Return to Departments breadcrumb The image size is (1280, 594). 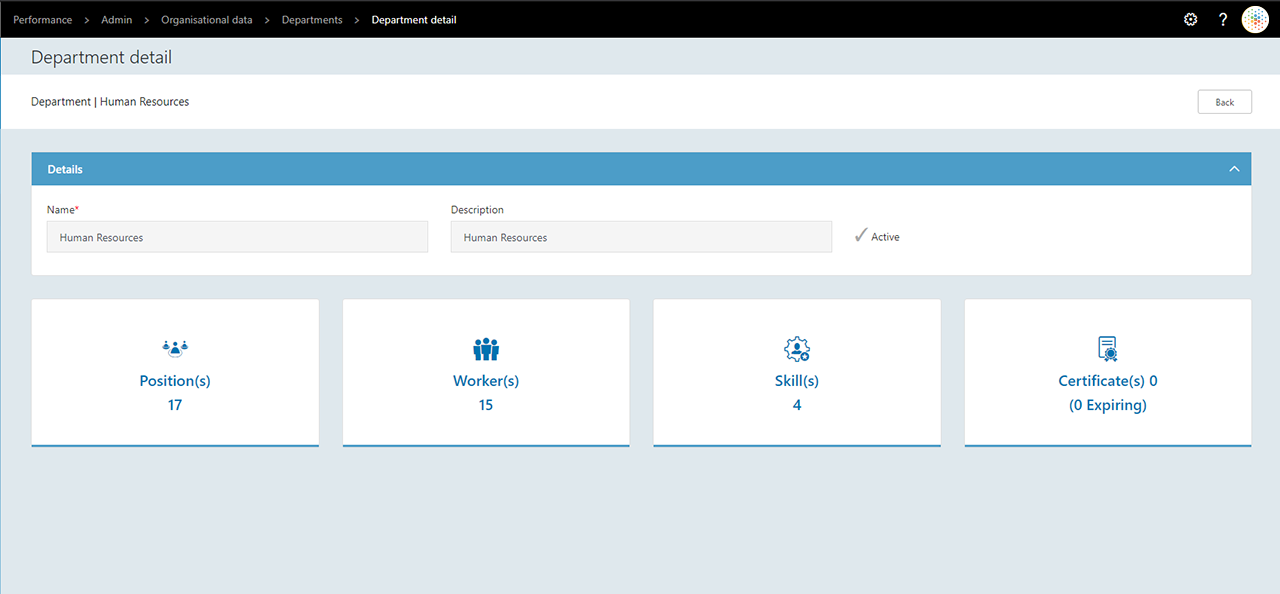312,20
